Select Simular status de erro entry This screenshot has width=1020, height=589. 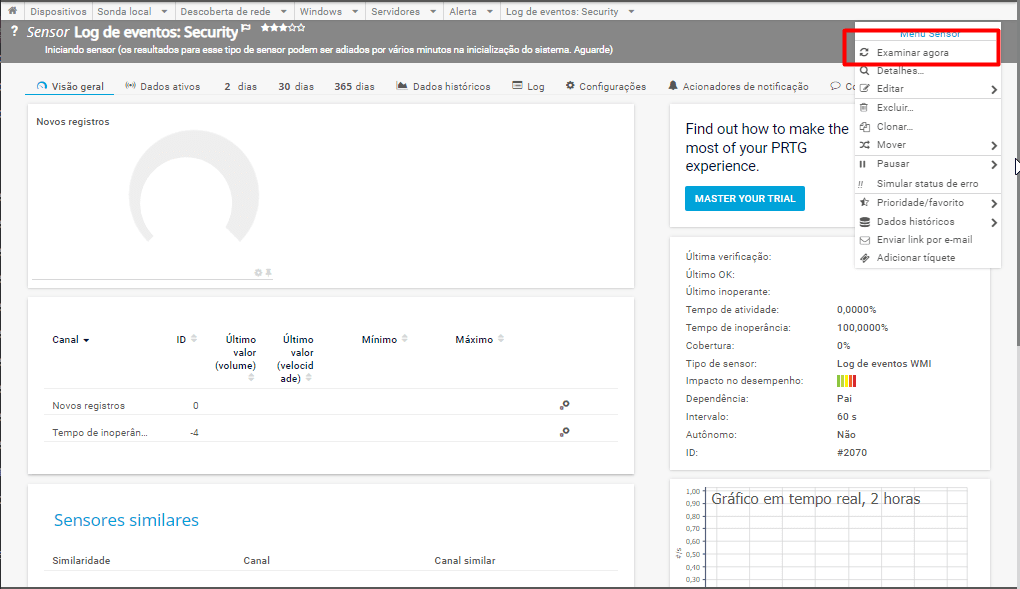[x=927, y=184]
